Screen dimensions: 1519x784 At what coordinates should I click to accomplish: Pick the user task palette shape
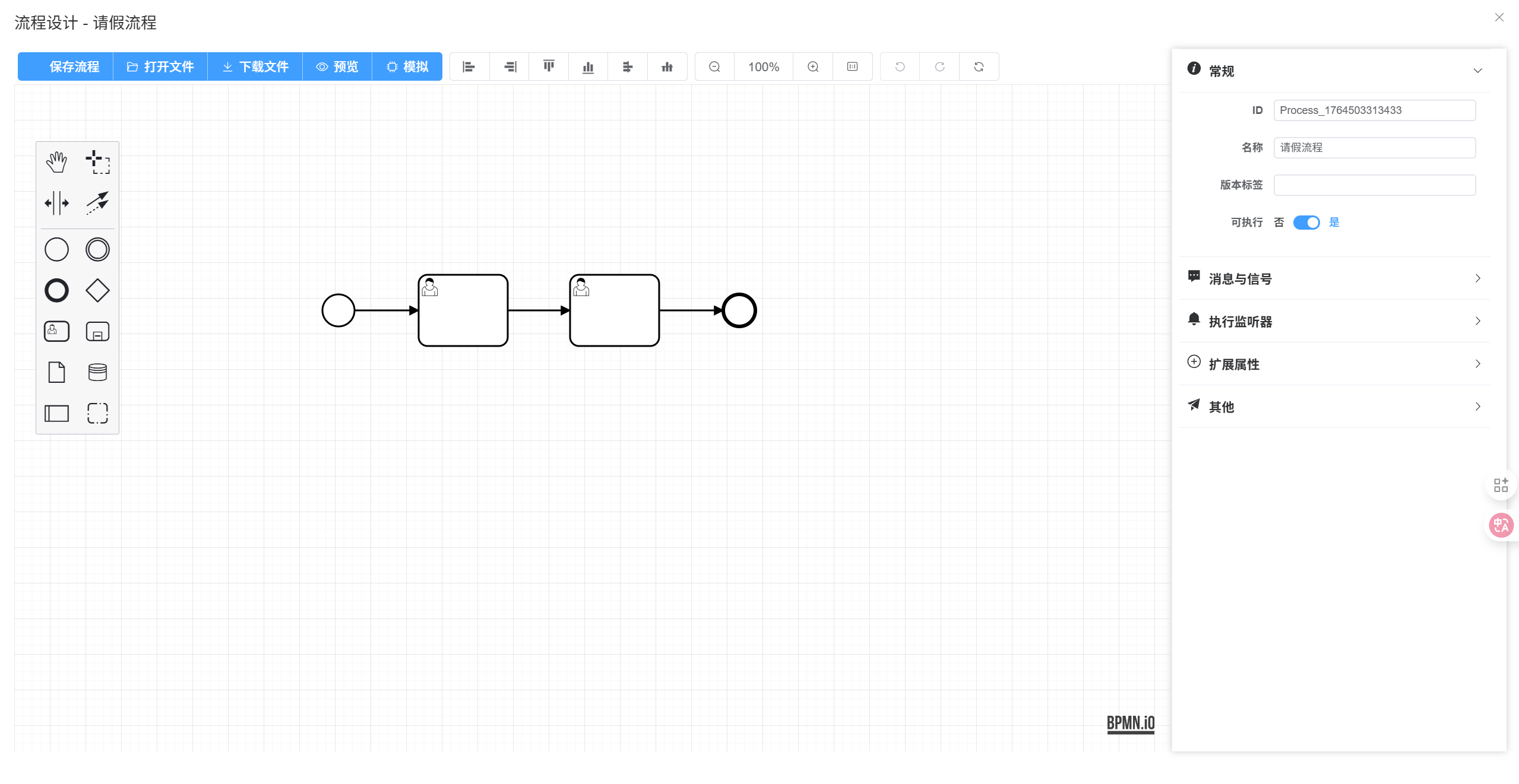point(56,331)
